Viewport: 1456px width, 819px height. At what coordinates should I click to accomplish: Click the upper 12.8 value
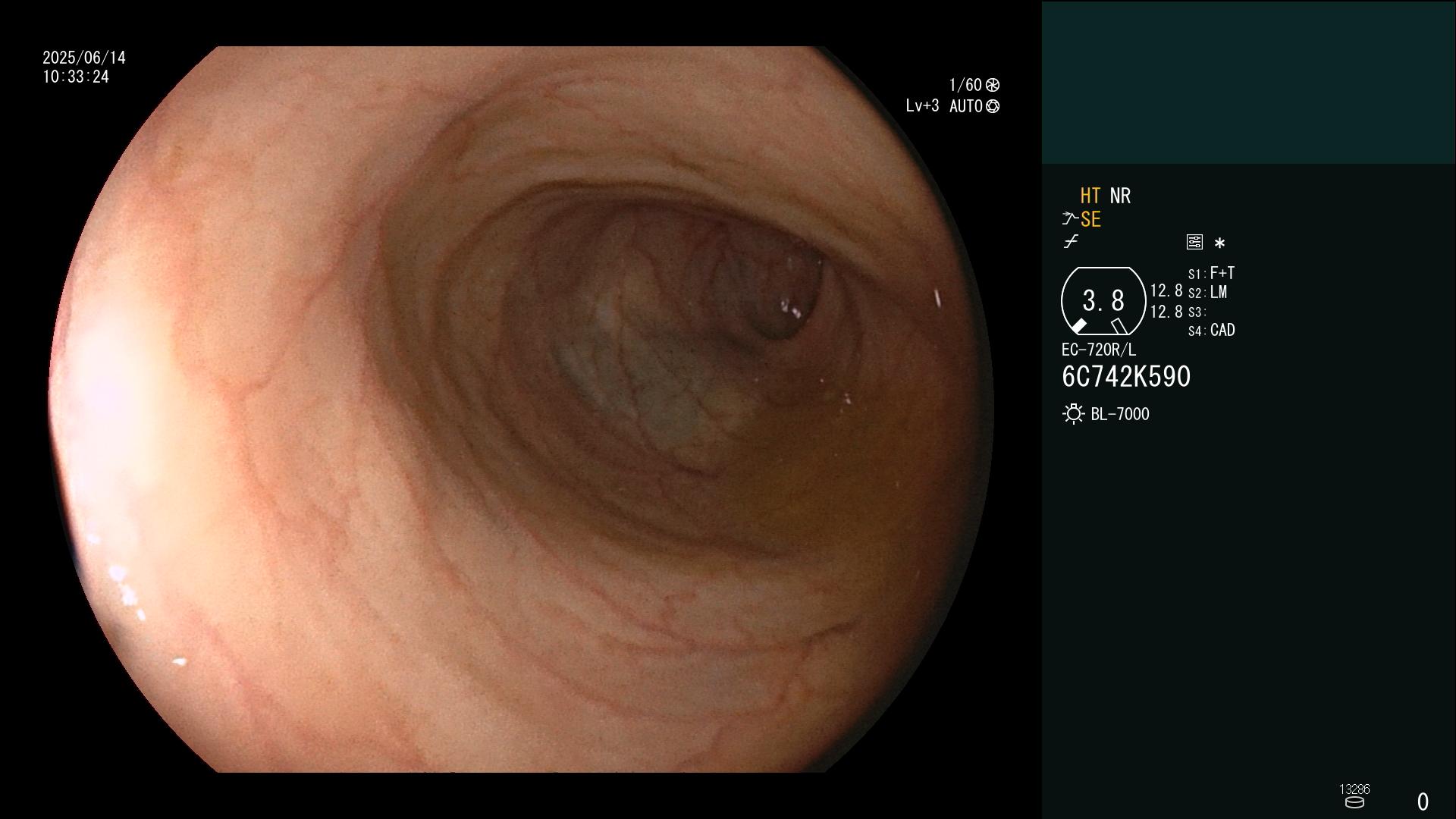(1166, 290)
